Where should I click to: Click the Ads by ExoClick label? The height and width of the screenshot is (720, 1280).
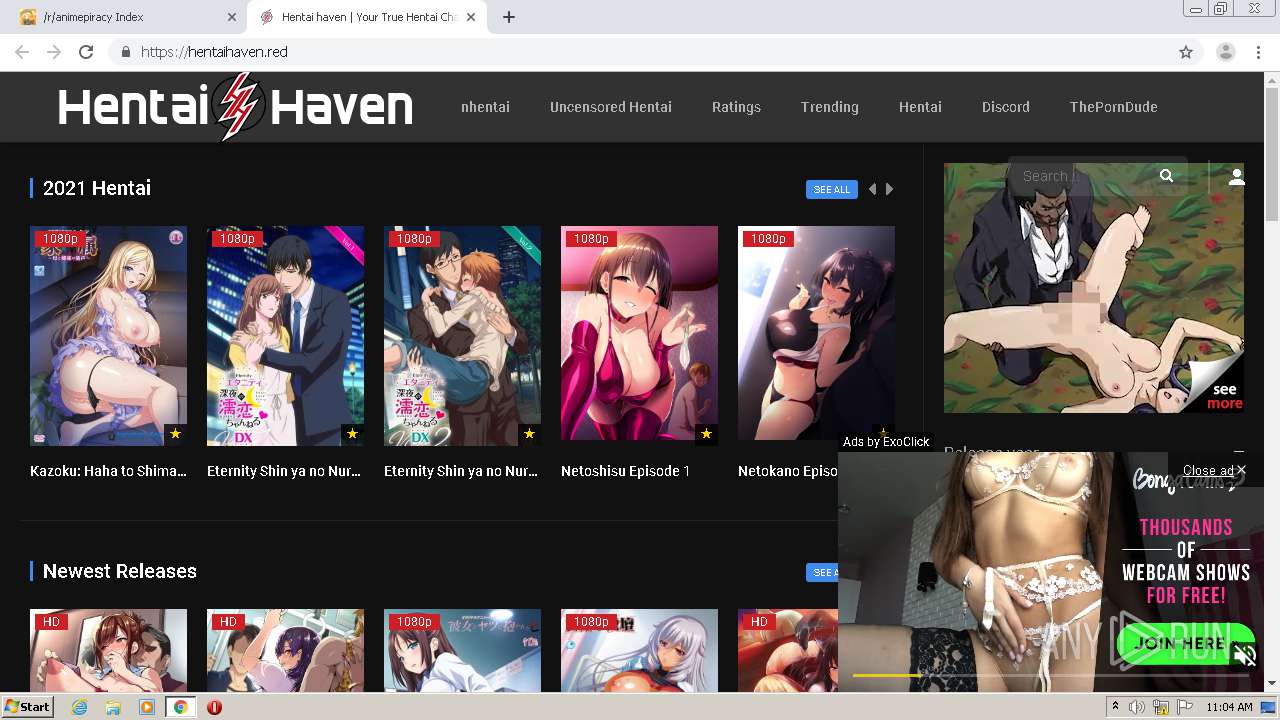[x=886, y=442]
